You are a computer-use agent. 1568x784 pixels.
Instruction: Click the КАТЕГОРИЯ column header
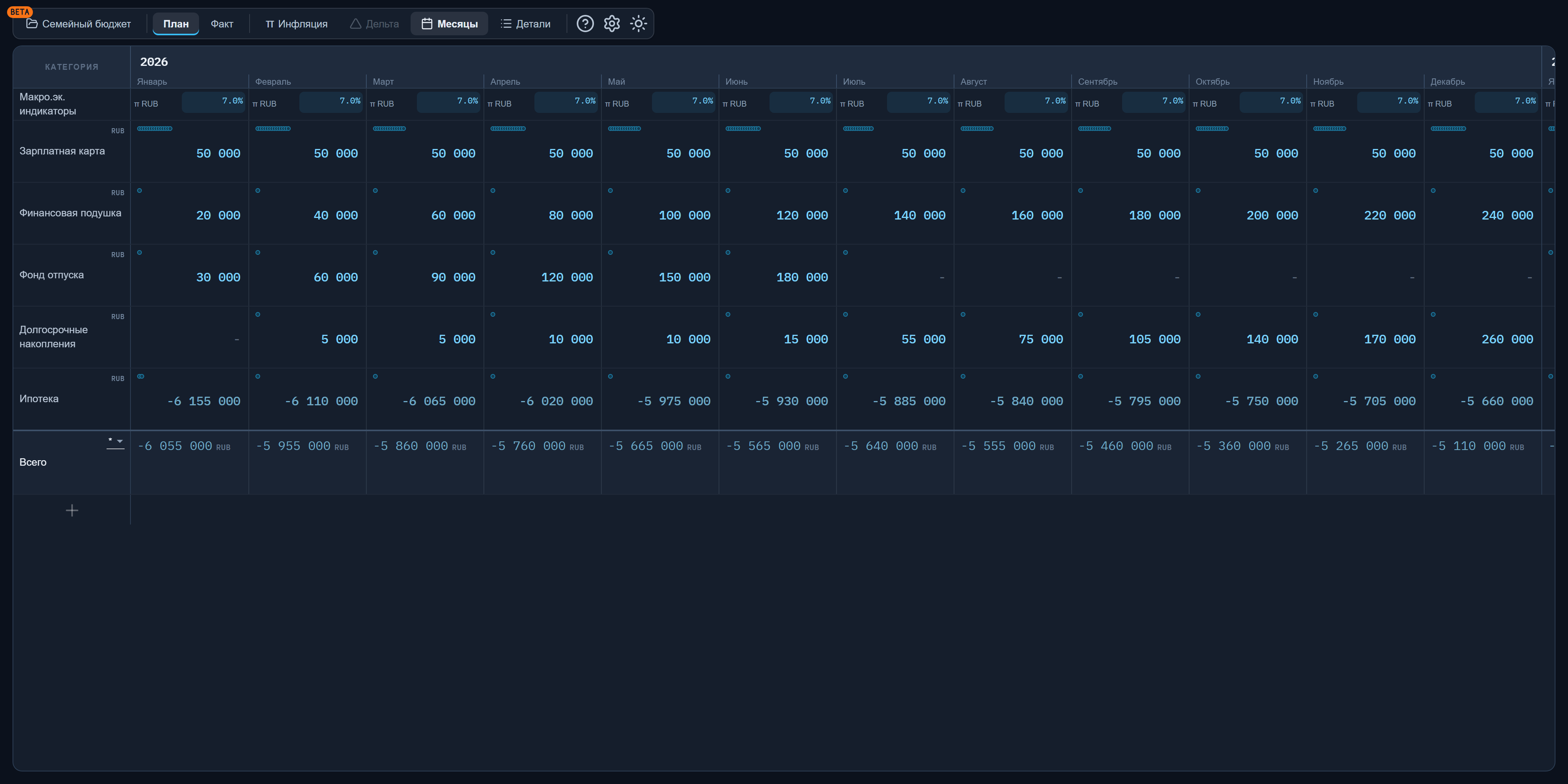(x=72, y=67)
